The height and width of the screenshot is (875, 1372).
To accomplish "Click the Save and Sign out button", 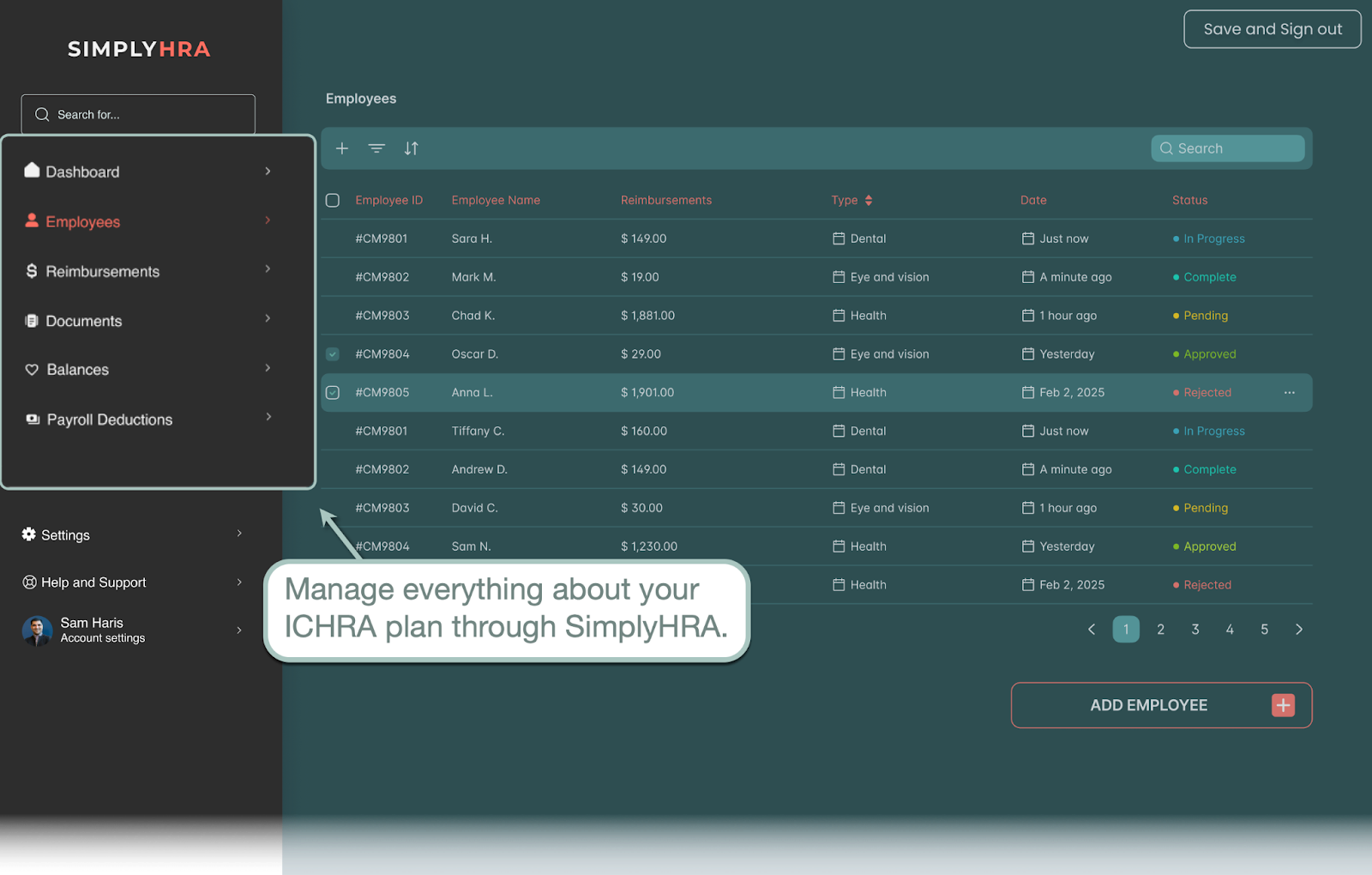I will click(x=1273, y=29).
